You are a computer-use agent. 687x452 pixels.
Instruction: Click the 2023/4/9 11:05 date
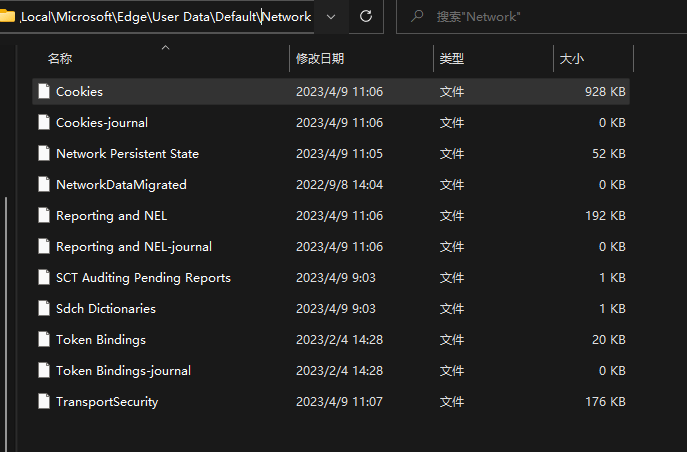coord(340,154)
